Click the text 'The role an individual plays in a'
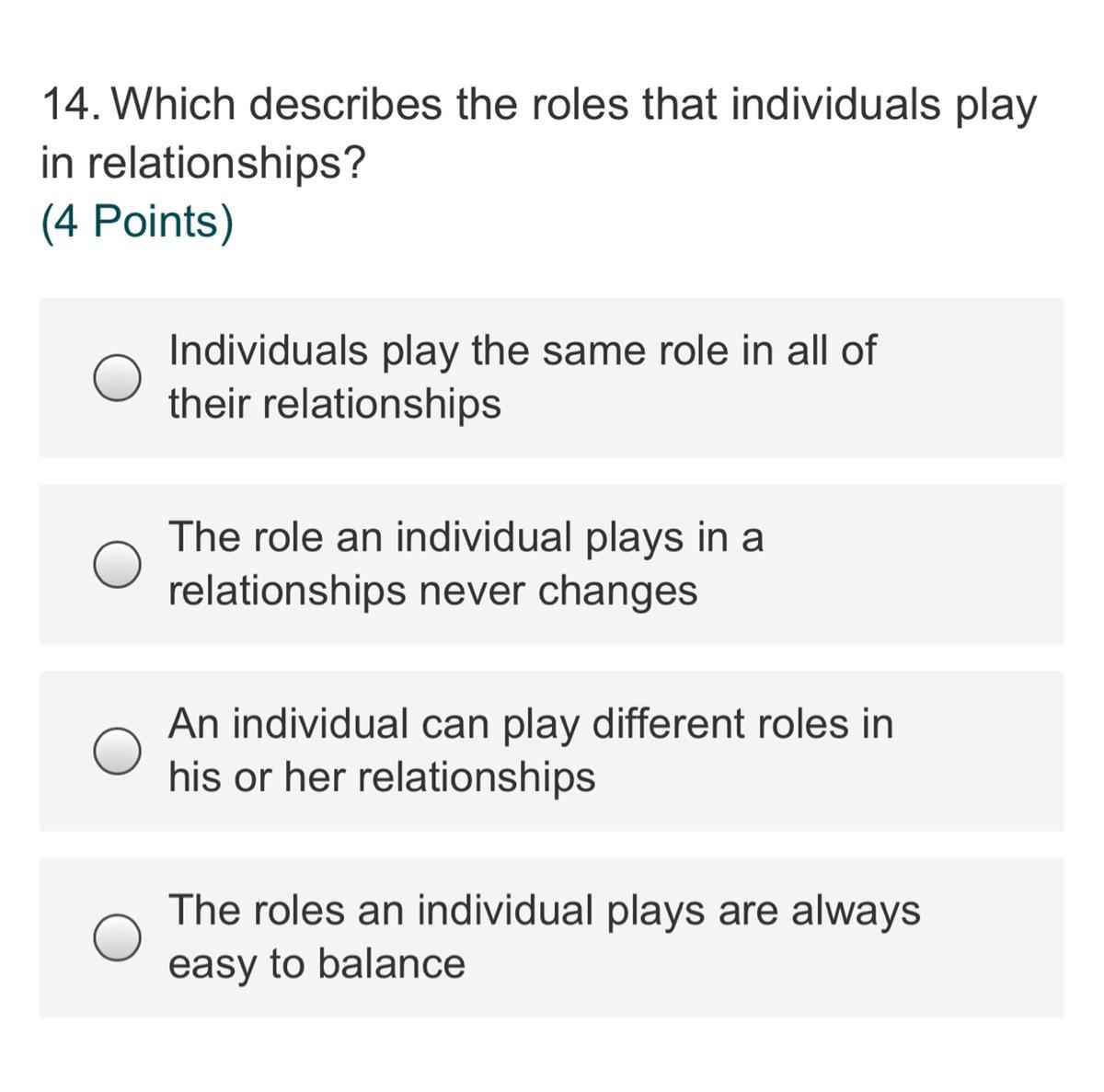This screenshot has height=1092, width=1104. [x=466, y=536]
